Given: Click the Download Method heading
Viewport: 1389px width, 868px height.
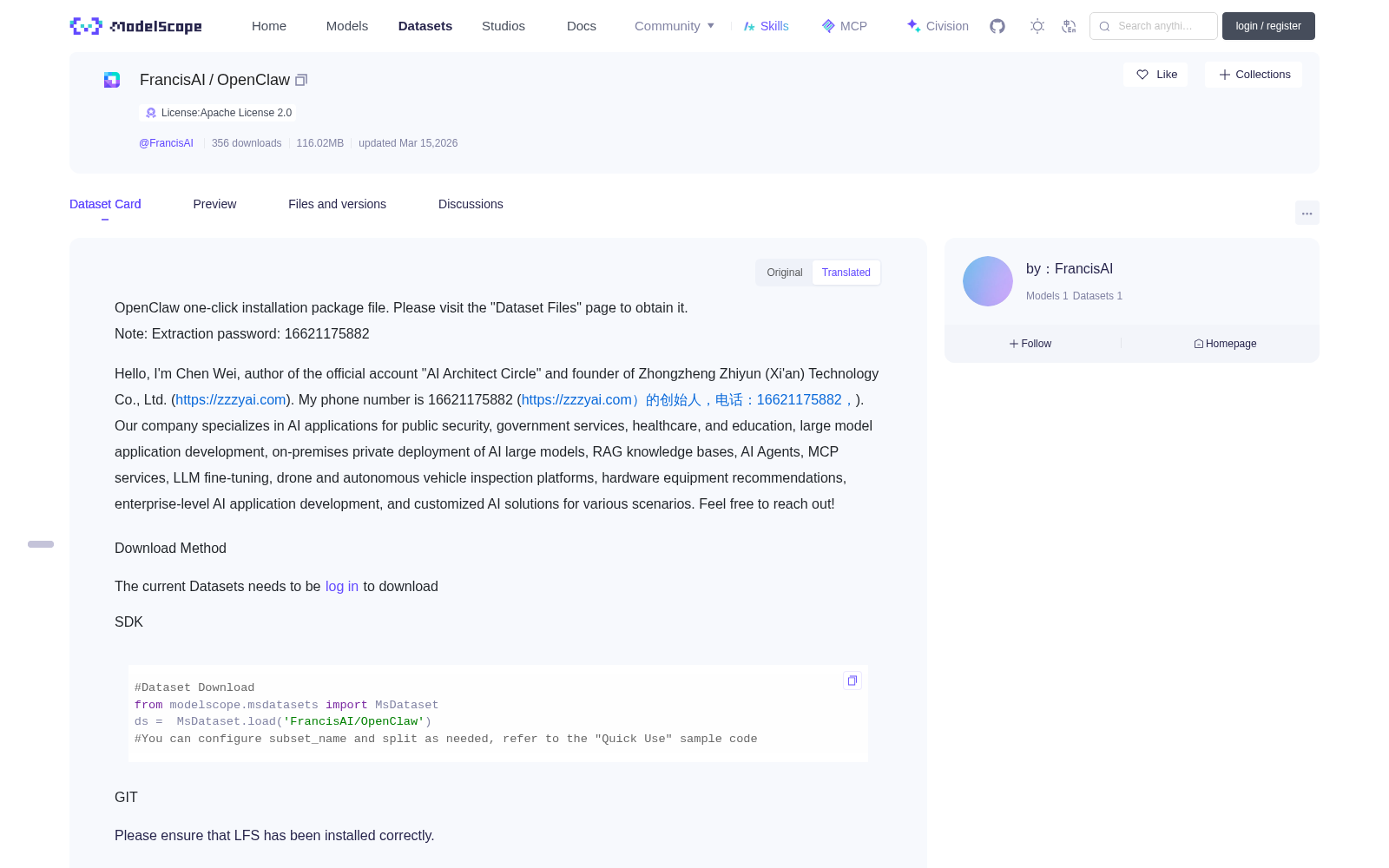Looking at the screenshot, I should [x=170, y=549].
